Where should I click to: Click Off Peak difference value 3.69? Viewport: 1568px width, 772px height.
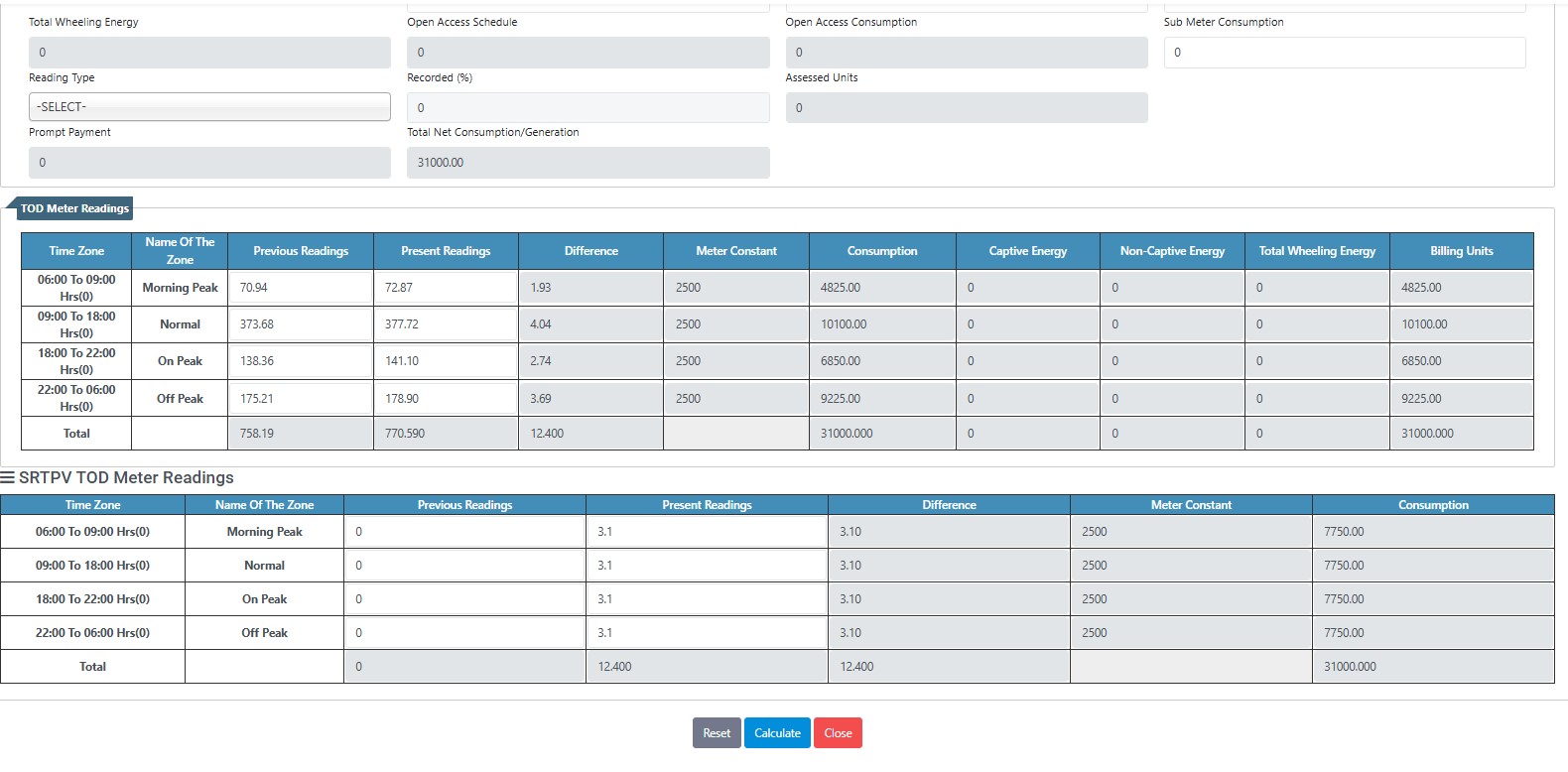coord(590,399)
